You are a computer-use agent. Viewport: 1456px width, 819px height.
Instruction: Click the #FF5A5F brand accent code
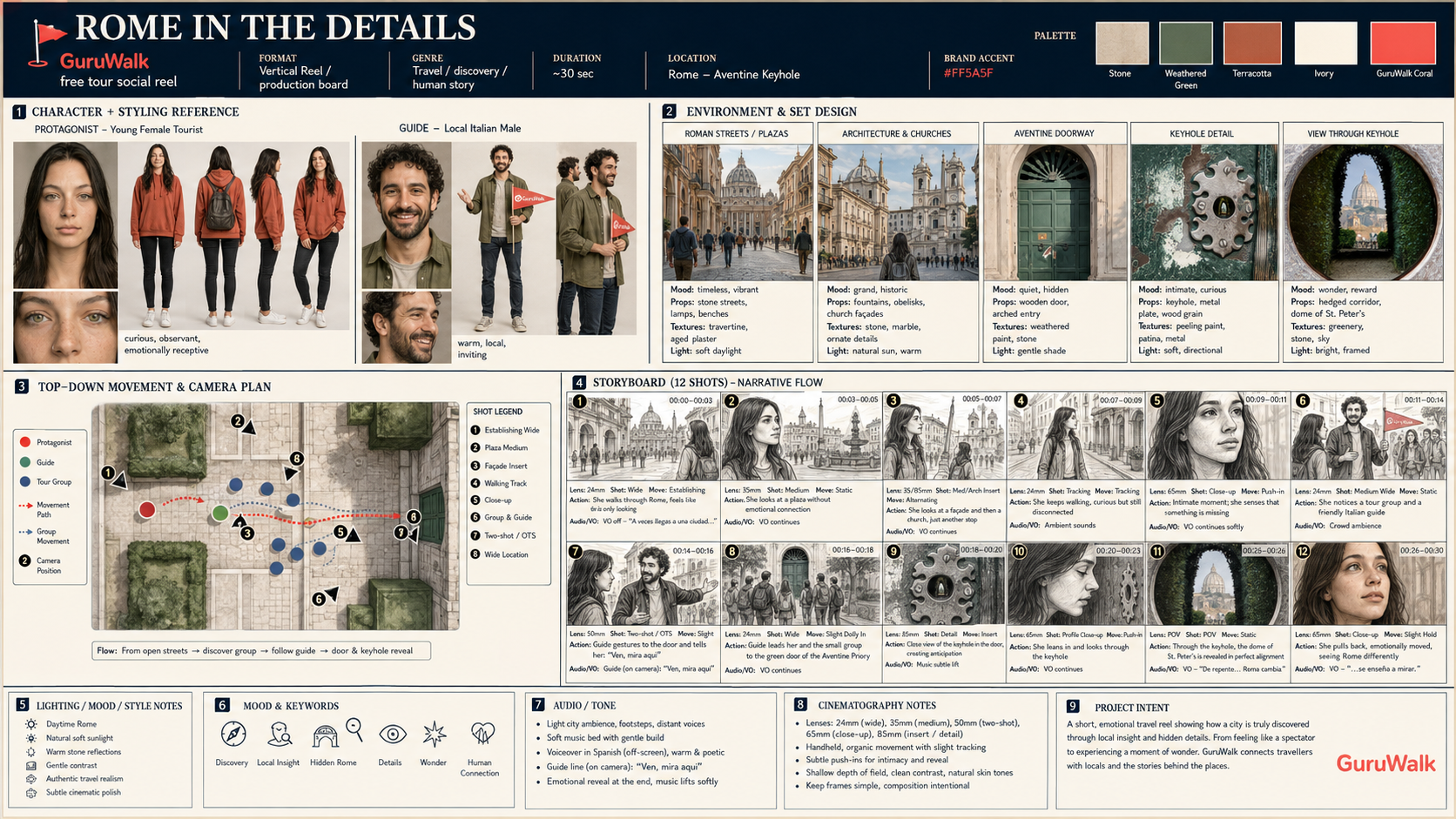click(x=968, y=73)
